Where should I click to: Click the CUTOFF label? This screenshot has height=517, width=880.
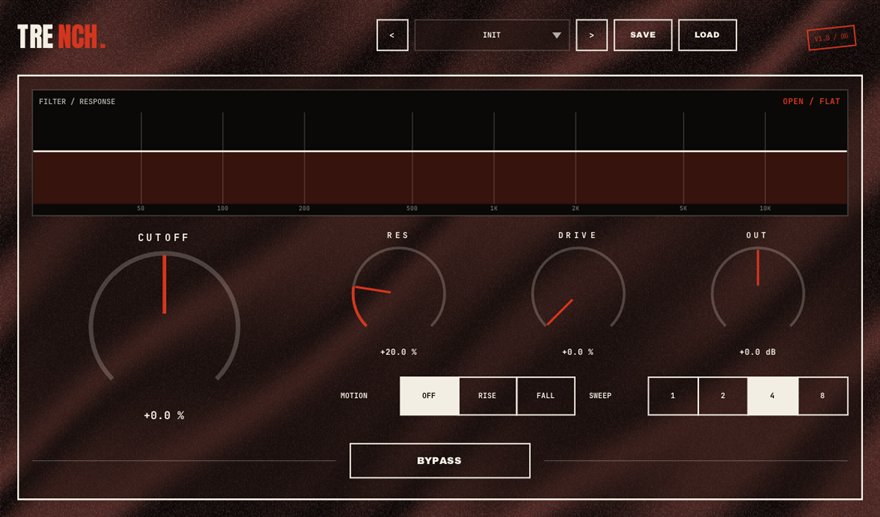[164, 238]
